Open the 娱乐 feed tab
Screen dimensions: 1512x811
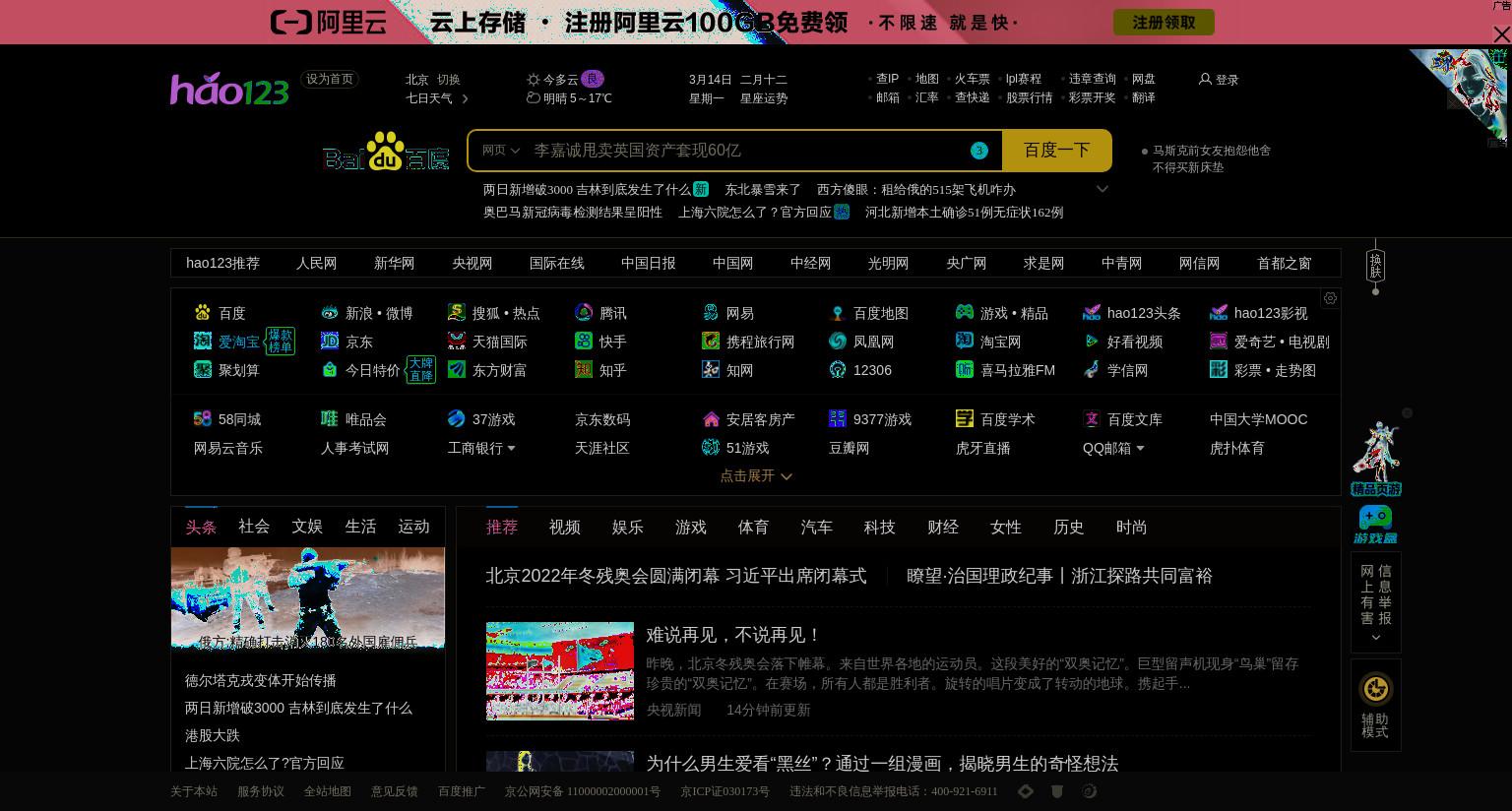click(628, 528)
